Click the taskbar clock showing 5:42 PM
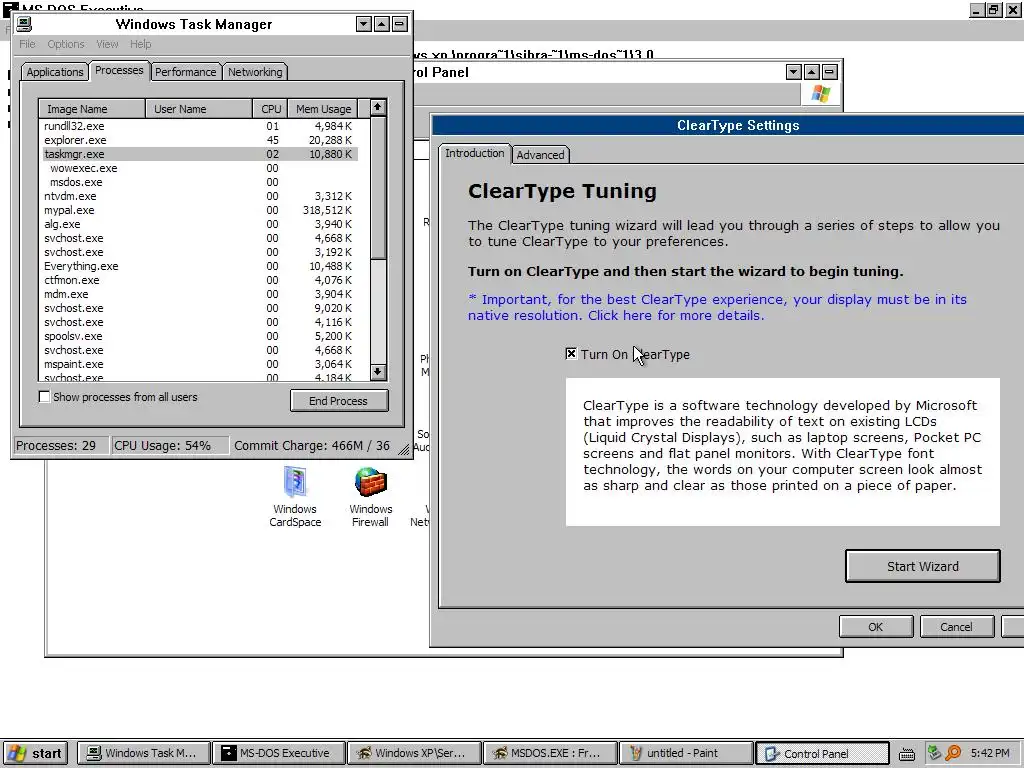Image resolution: width=1024 pixels, height=768 pixels. point(990,753)
